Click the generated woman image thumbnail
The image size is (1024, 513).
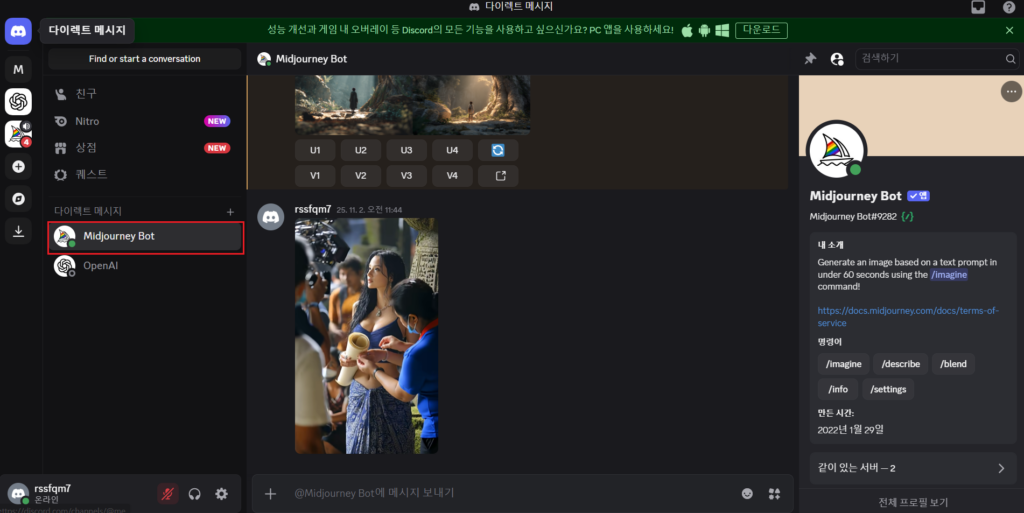coord(366,335)
